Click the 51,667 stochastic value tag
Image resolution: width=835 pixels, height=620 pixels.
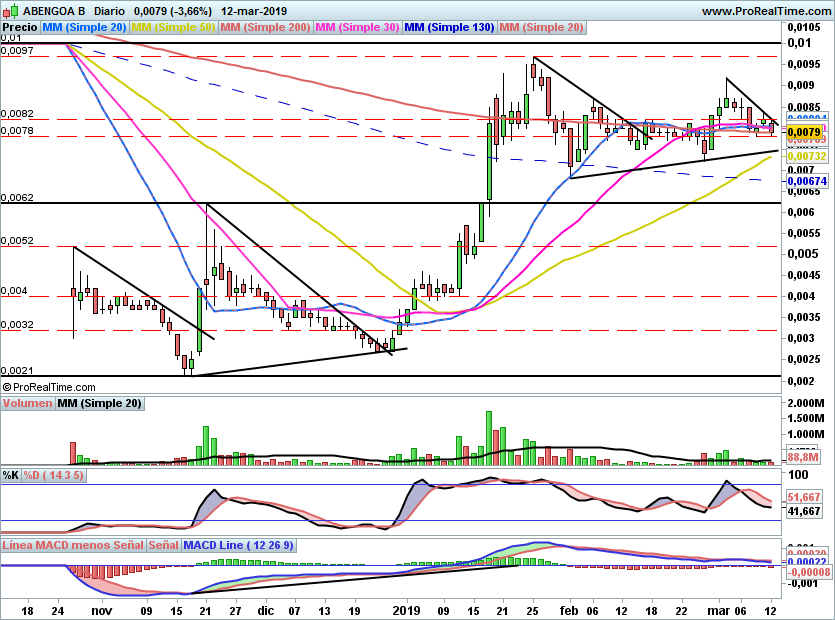(x=804, y=497)
